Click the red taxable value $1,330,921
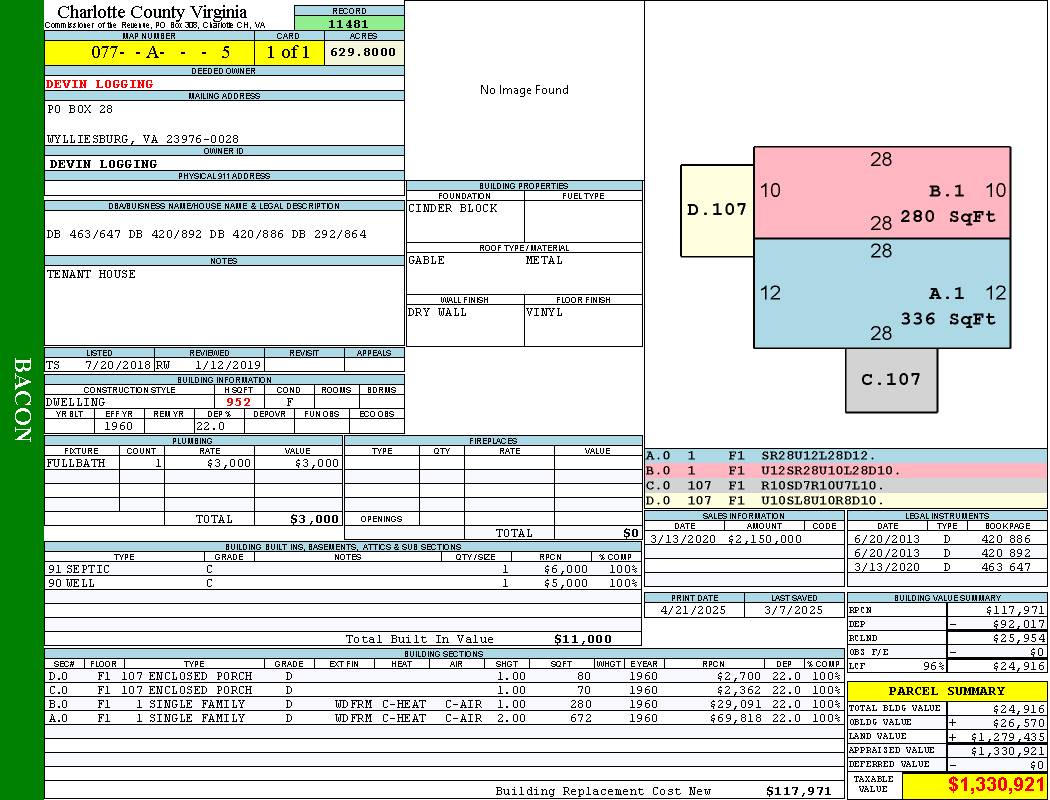 coord(996,785)
